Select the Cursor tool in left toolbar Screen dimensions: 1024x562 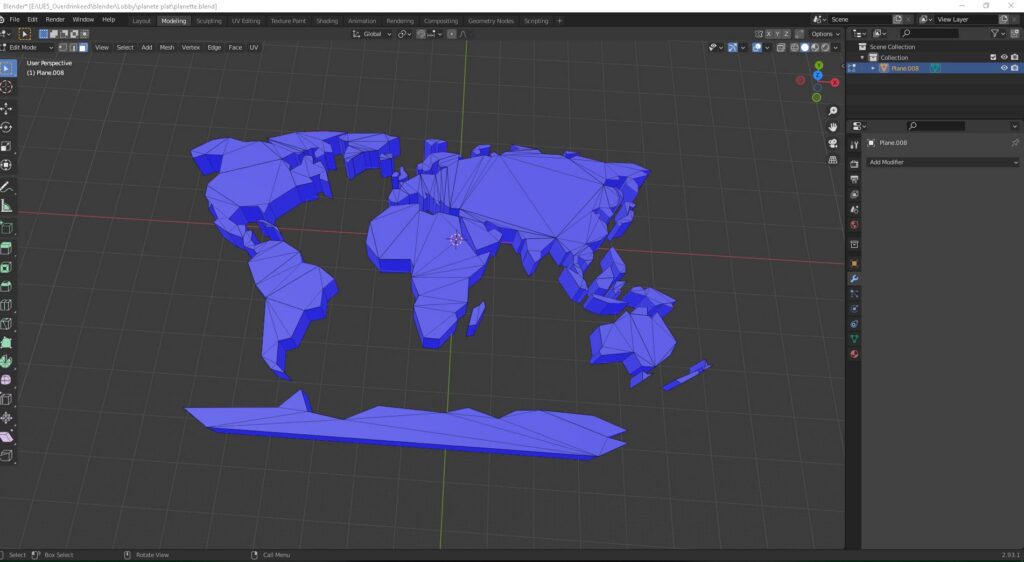[x=7, y=87]
